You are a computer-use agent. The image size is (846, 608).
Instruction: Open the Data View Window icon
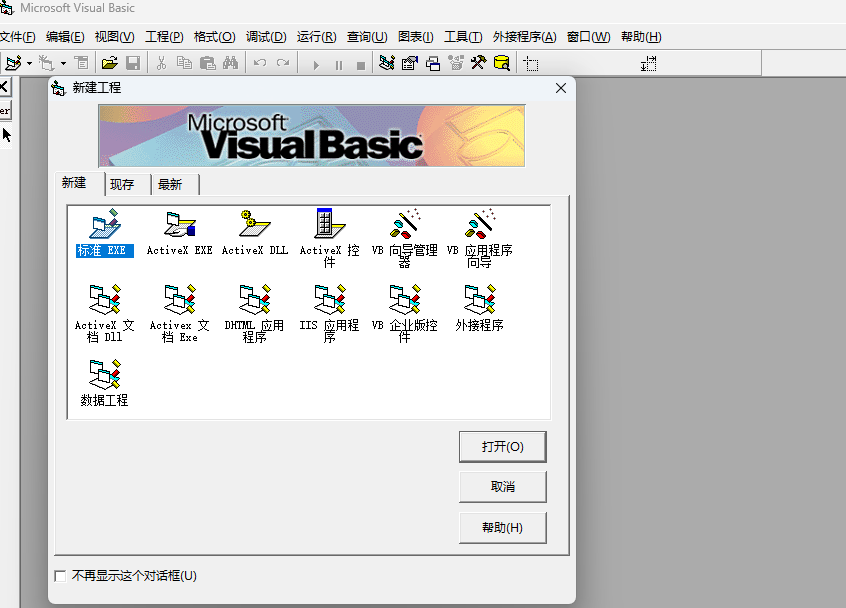pos(502,64)
